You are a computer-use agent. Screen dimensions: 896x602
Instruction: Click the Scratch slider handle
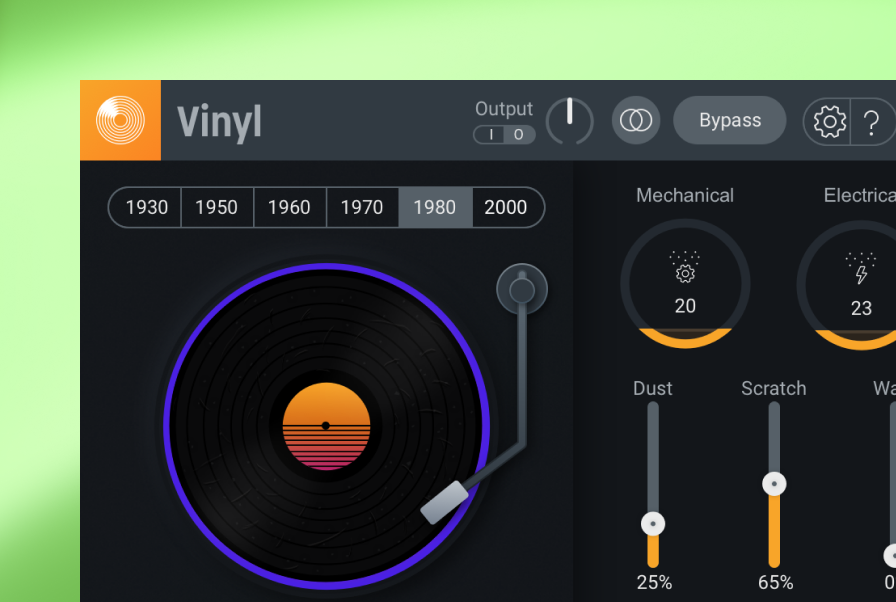(x=774, y=483)
